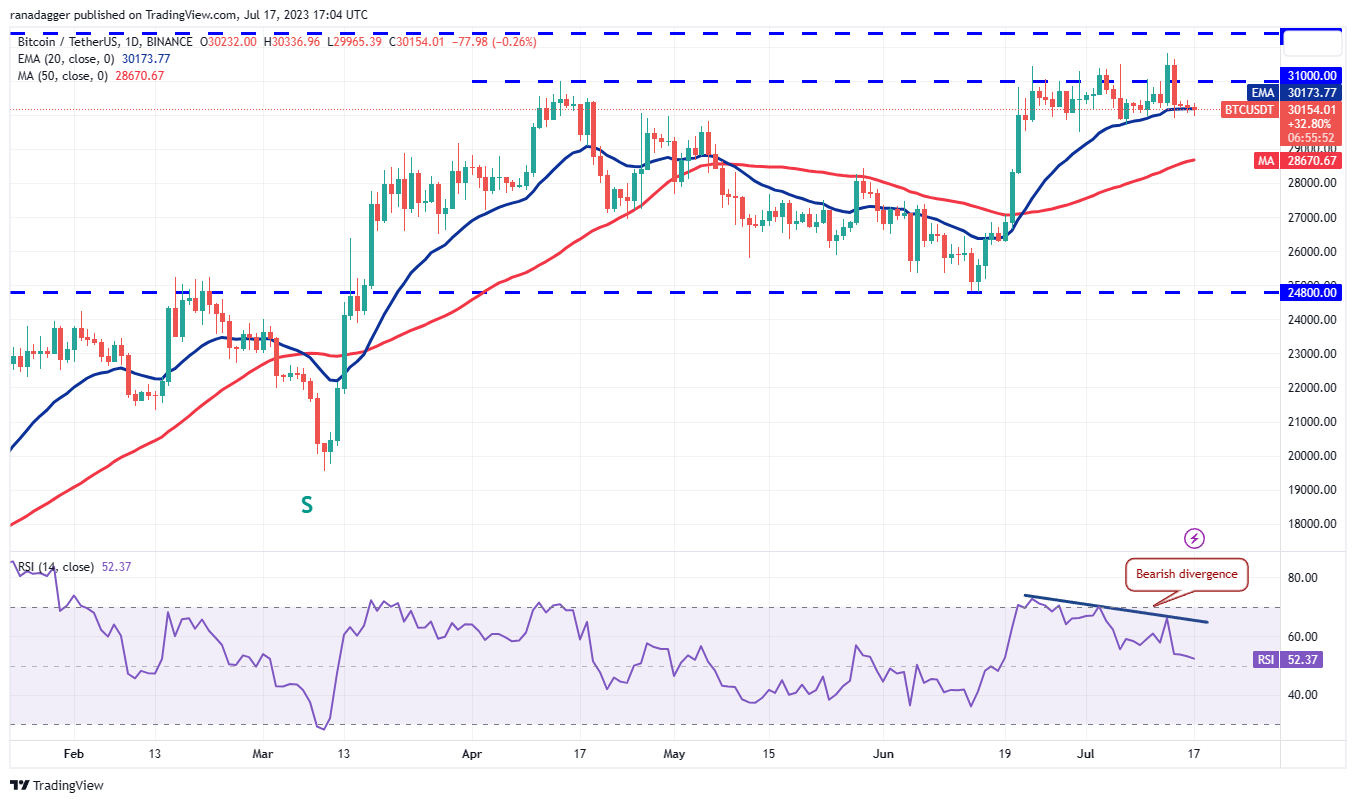The image size is (1356, 803).
Task: Click the BTCUSDT price tag
Action: click(1248, 109)
